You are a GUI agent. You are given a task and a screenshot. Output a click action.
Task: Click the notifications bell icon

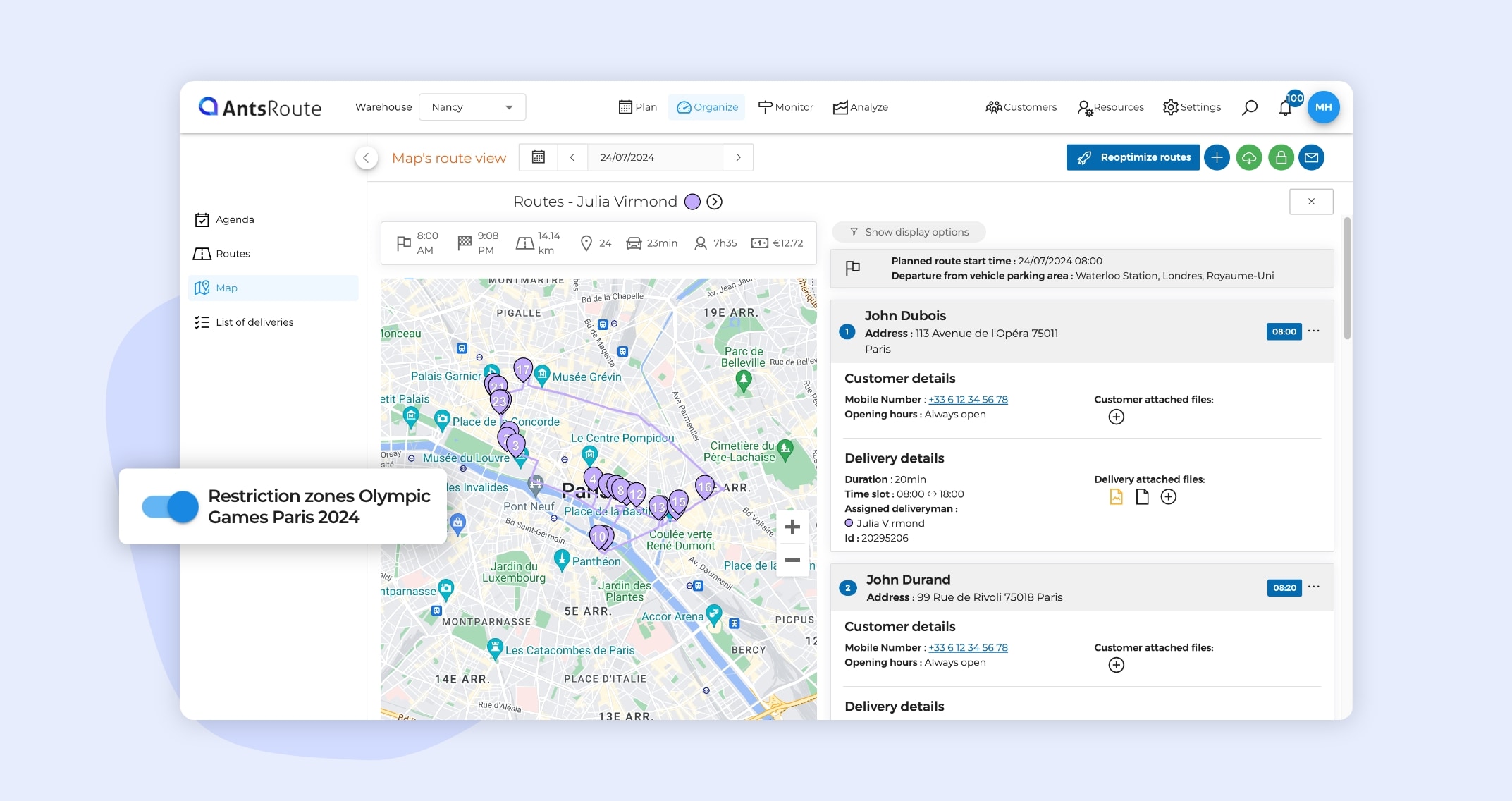(1285, 108)
